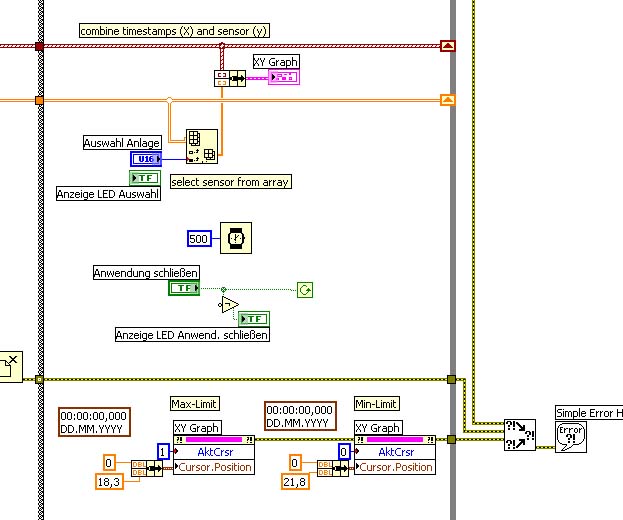Click the Anzeige LED Anwend. schließen label
This screenshot has width=623, height=520.
[x=192, y=334]
